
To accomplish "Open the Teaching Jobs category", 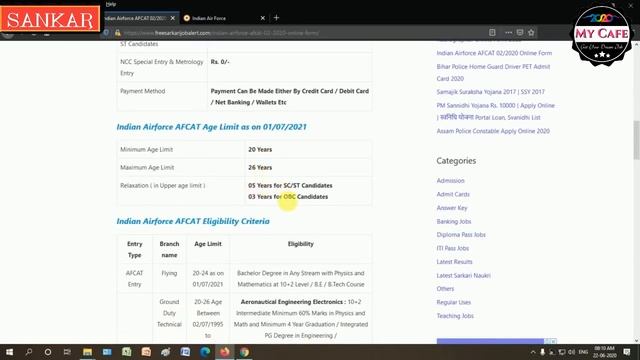I will pos(455,316).
